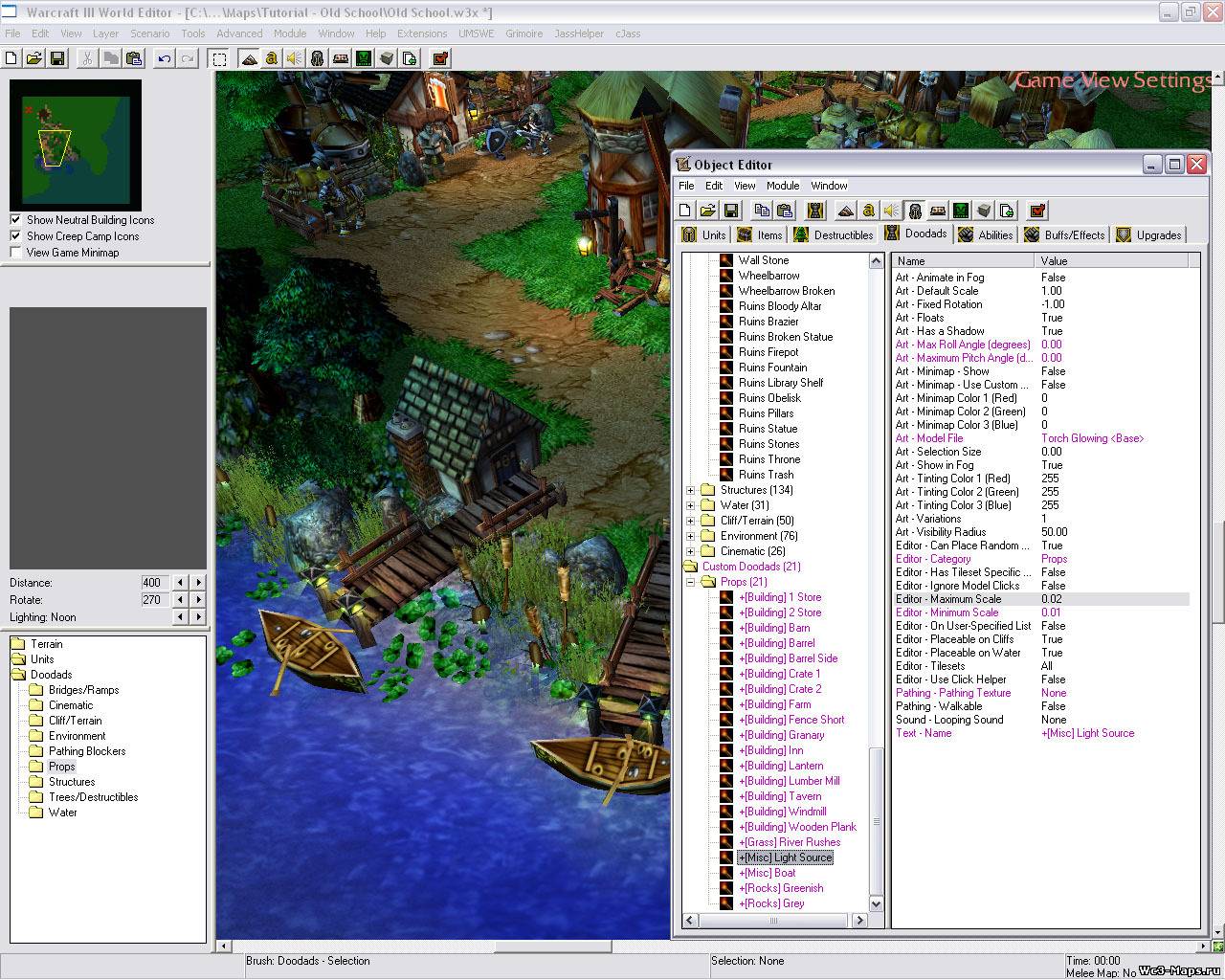Image resolution: width=1225 pixels, height=980 pixels.
Task: Click the Test Map icon in main toolbar
Action: (x=440, y=58)
